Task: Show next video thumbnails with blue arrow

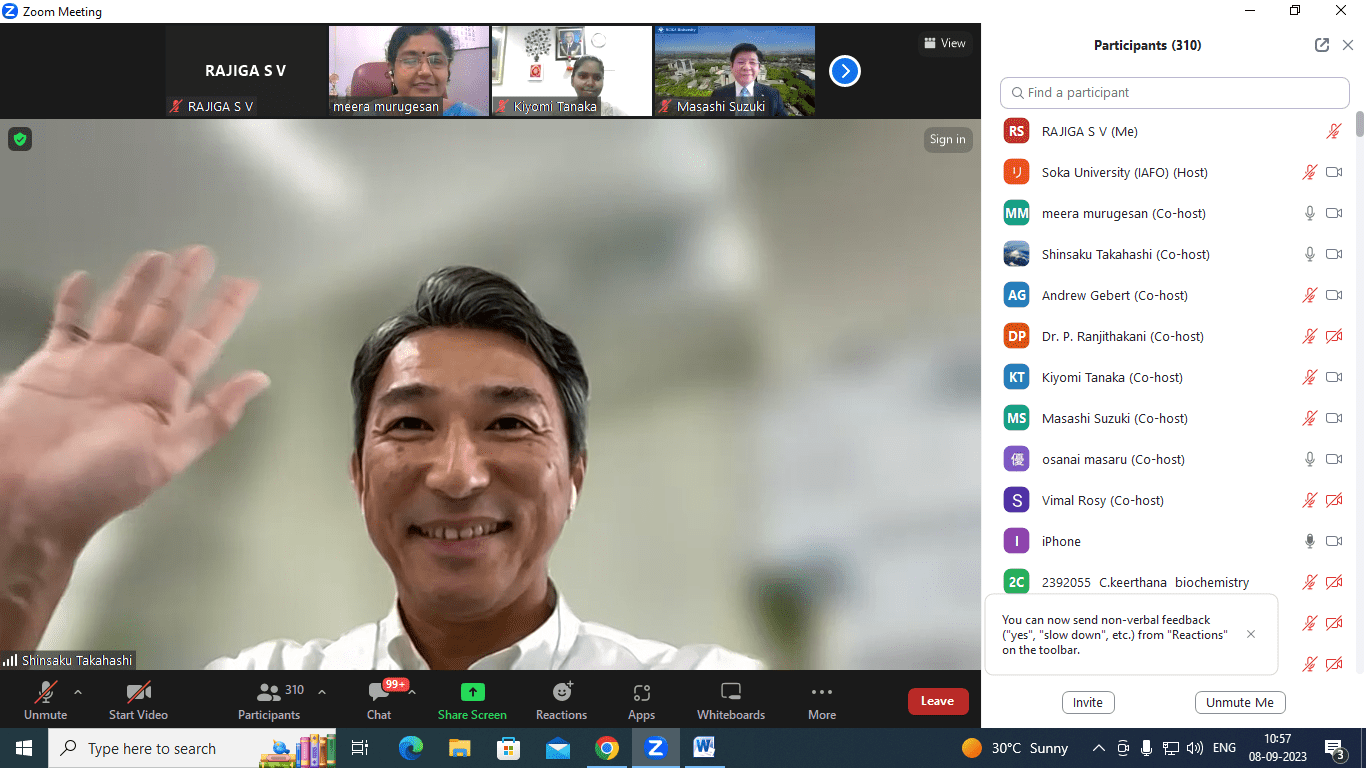Action: [845, 71]
